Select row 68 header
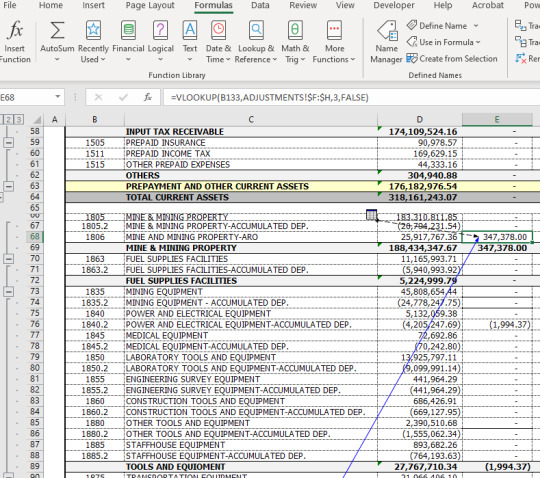This screenshot has width=540, height=478. 34,237
